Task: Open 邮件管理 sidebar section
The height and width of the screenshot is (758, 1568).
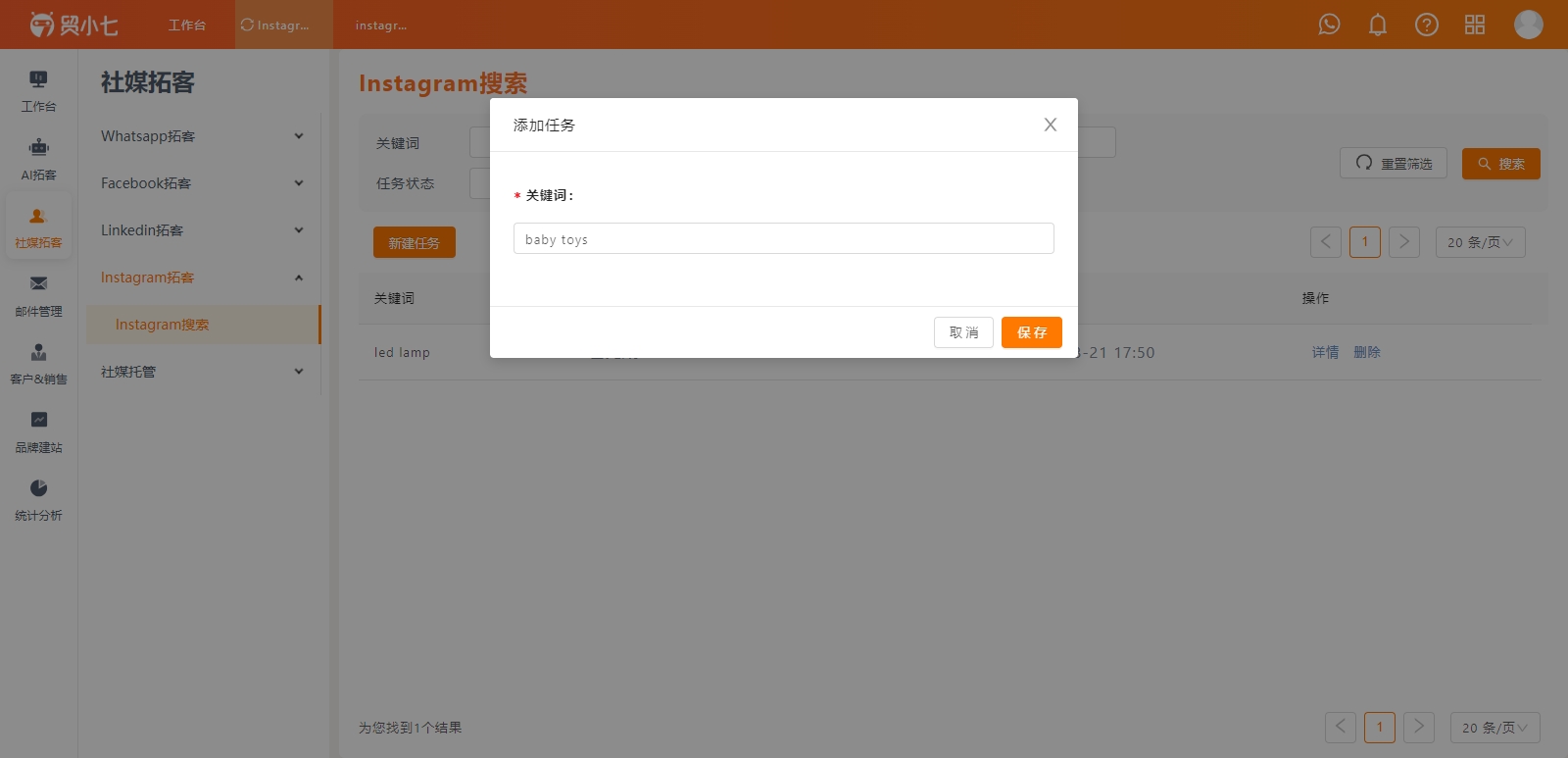Action: (x=38, y=296)
